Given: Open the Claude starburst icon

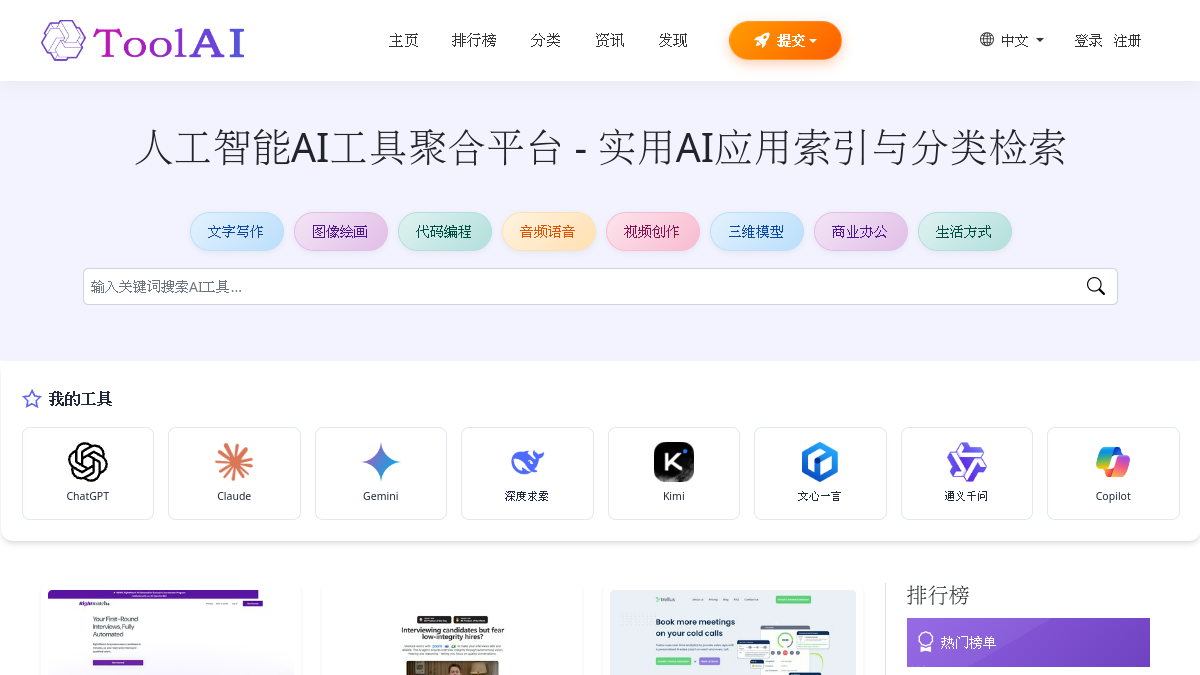Looking at the screenshot, I should [234, 462].
